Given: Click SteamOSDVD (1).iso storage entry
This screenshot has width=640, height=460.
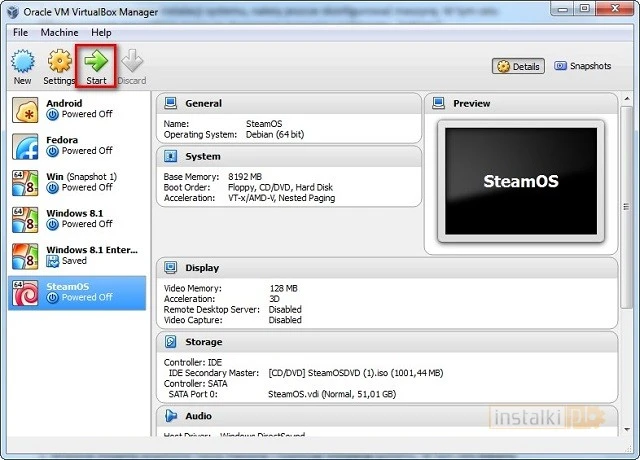Looking at the screenshot, I should pos(356,373).
